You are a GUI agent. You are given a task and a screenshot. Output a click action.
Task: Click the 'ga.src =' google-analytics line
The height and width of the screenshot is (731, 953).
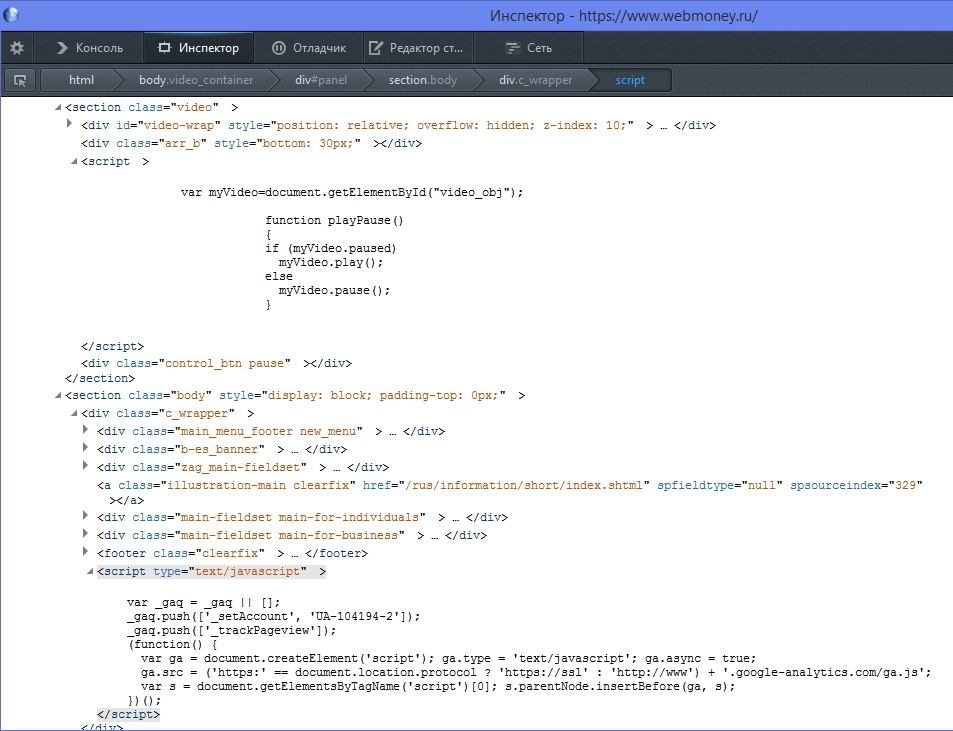(x=536, y=673)
